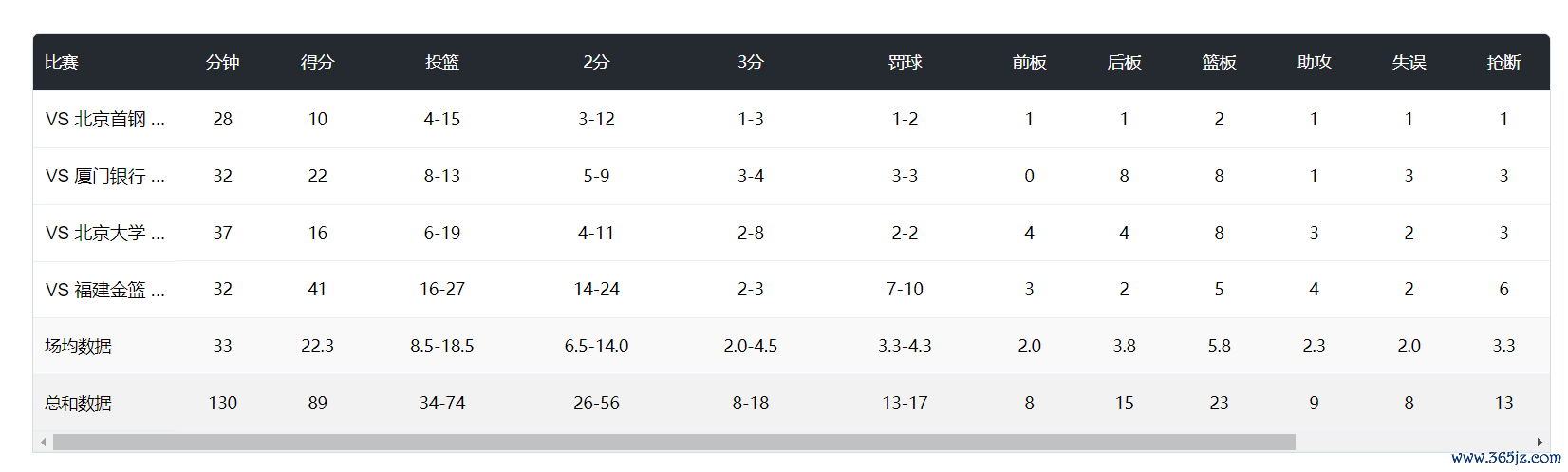1568x472 pixels.
Task: Click the 41 points cell
Action: click(x=317, y=290)
